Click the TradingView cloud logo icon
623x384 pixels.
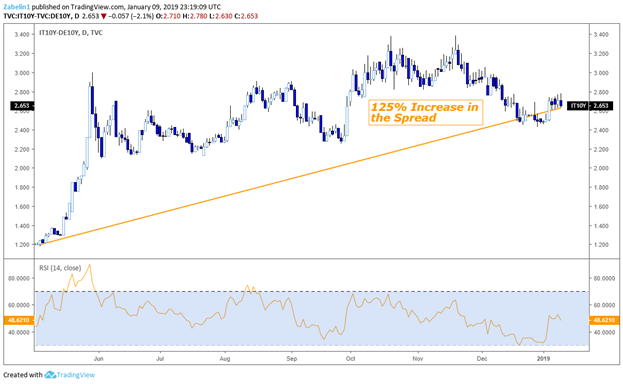pyautogui.click(x=50, y=374)
